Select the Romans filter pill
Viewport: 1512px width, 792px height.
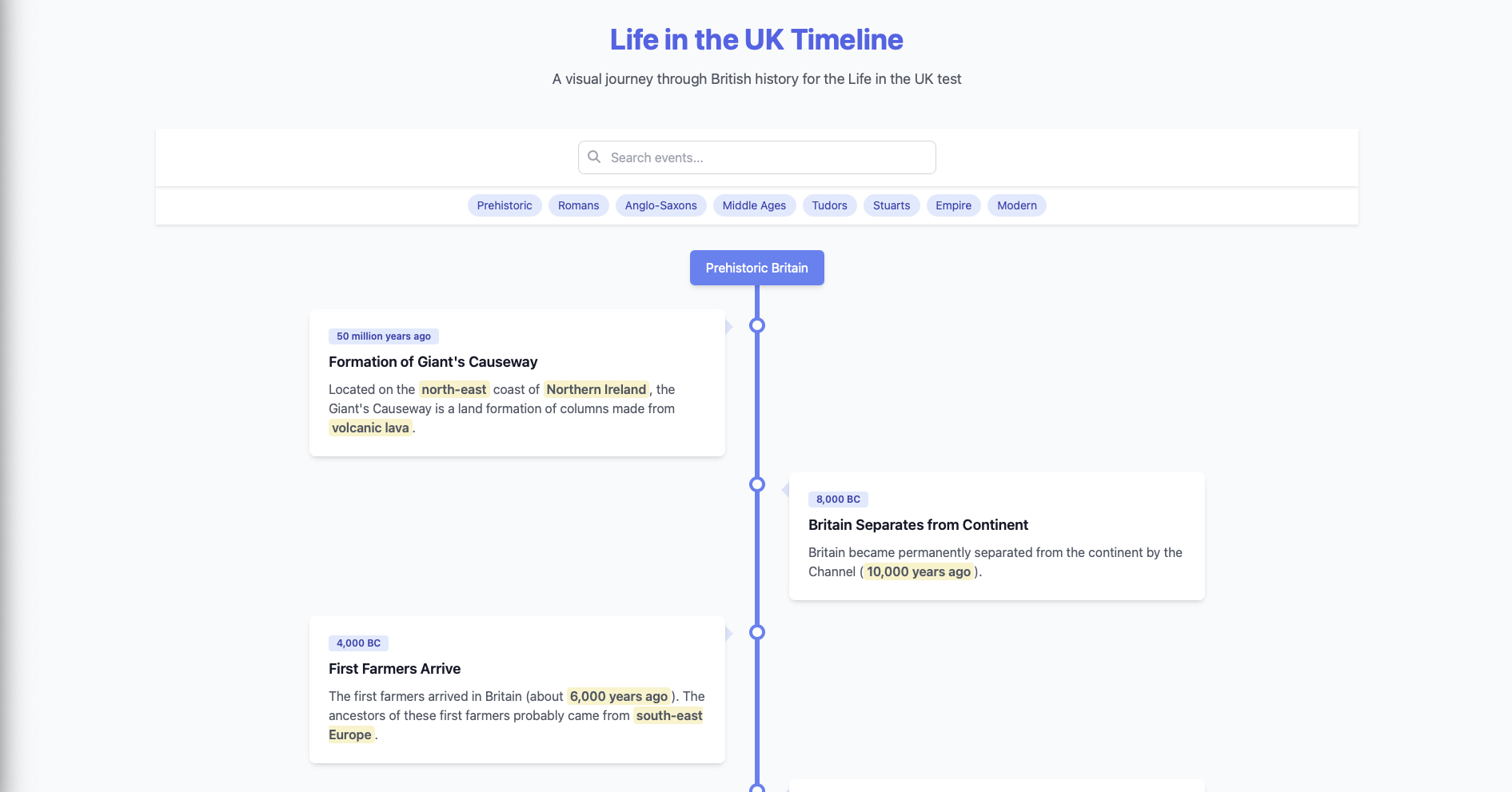pos(578,205)
